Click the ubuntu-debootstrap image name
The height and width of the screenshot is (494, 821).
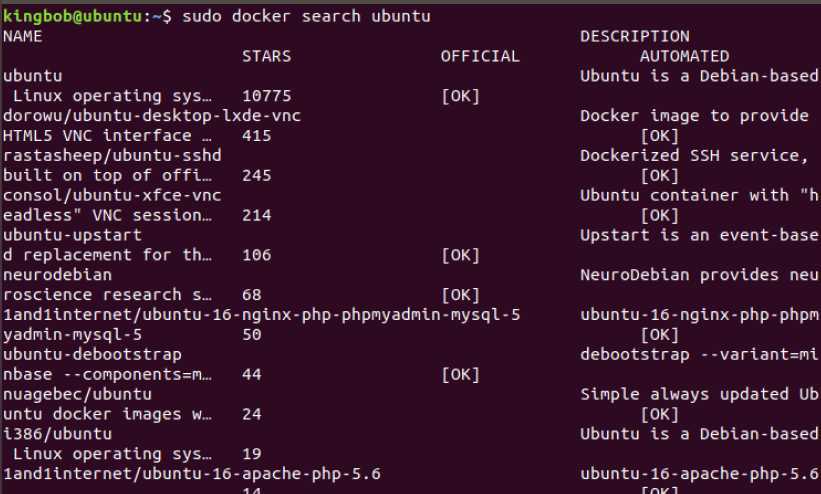[x=92, y=355]
